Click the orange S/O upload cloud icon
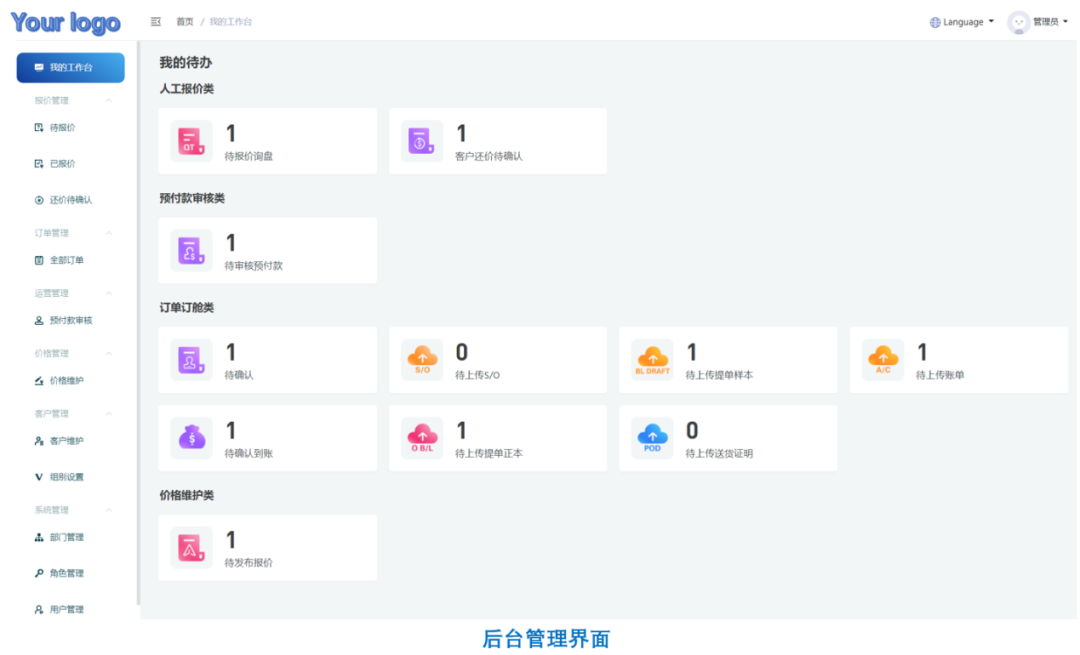Screen dimensions: 1080x655 pos(421,359)
